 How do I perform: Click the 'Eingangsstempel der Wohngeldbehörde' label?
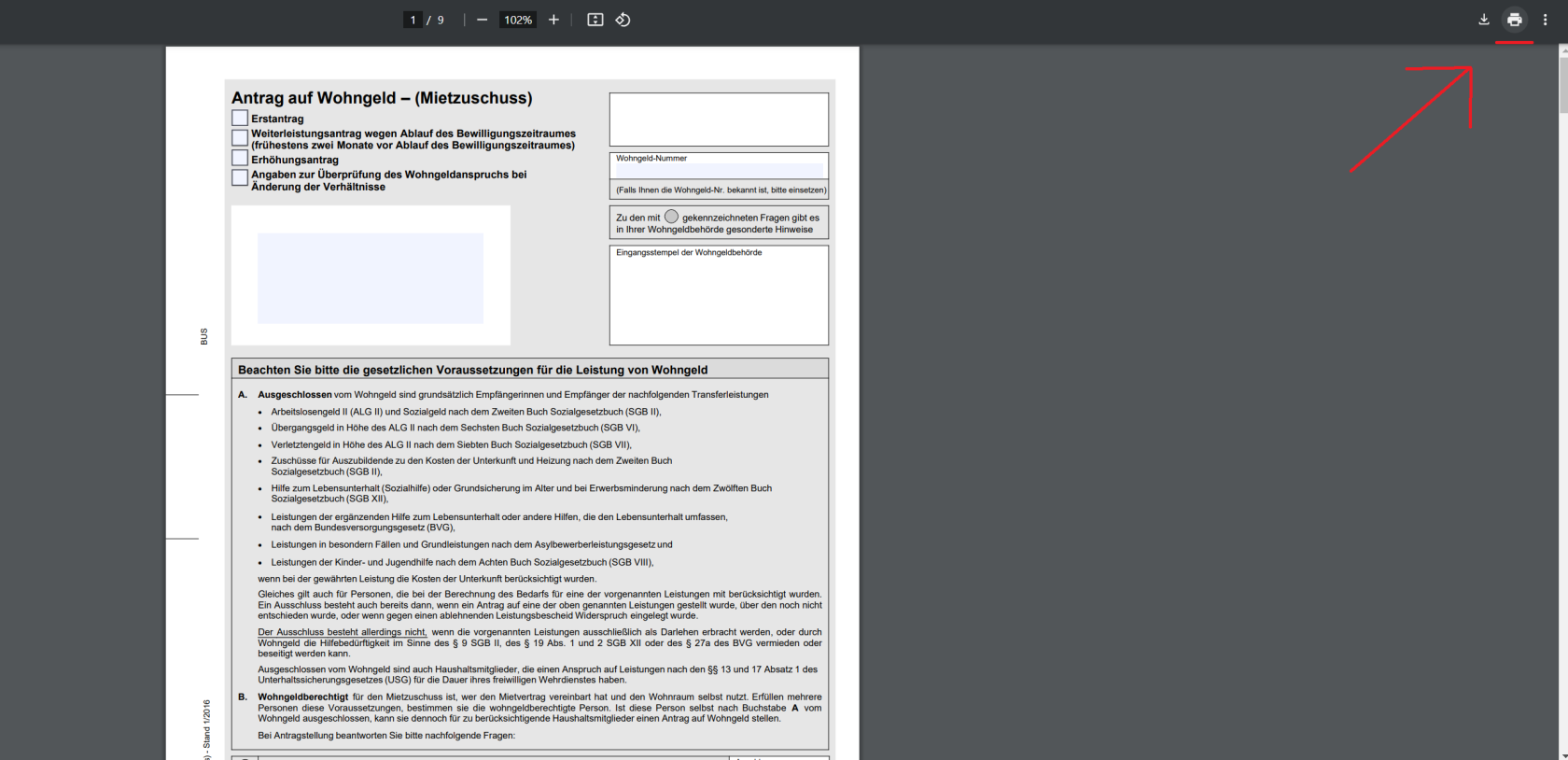point(689,253)
